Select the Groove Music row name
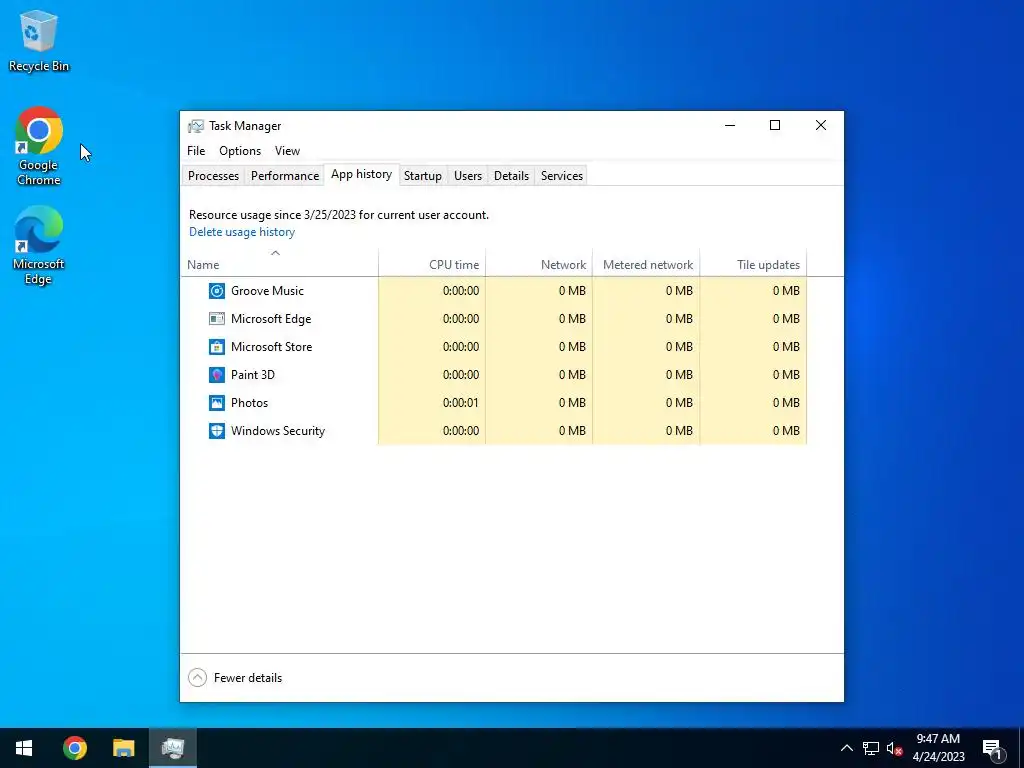 267,291
